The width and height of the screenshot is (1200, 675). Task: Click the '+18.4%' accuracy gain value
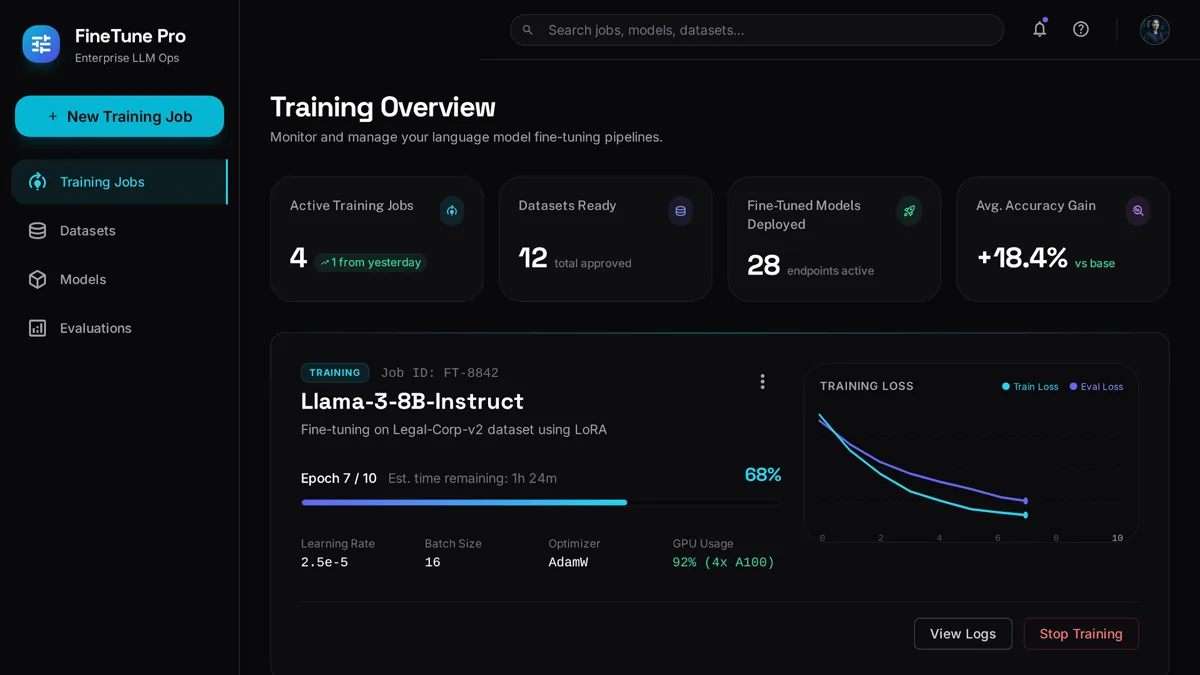[1022, 258]
